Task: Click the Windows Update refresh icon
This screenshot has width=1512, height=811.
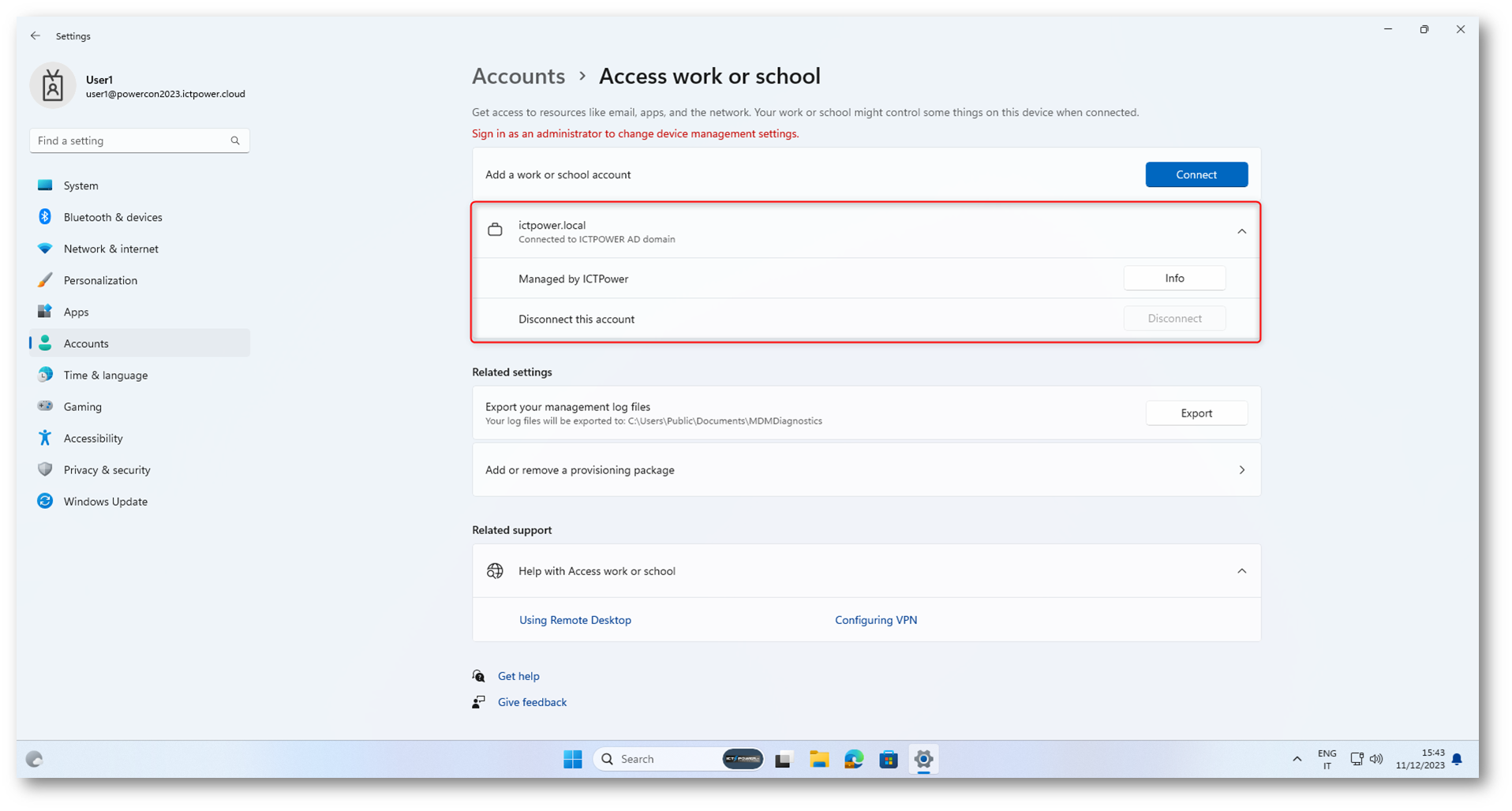Action: point(45,501)
